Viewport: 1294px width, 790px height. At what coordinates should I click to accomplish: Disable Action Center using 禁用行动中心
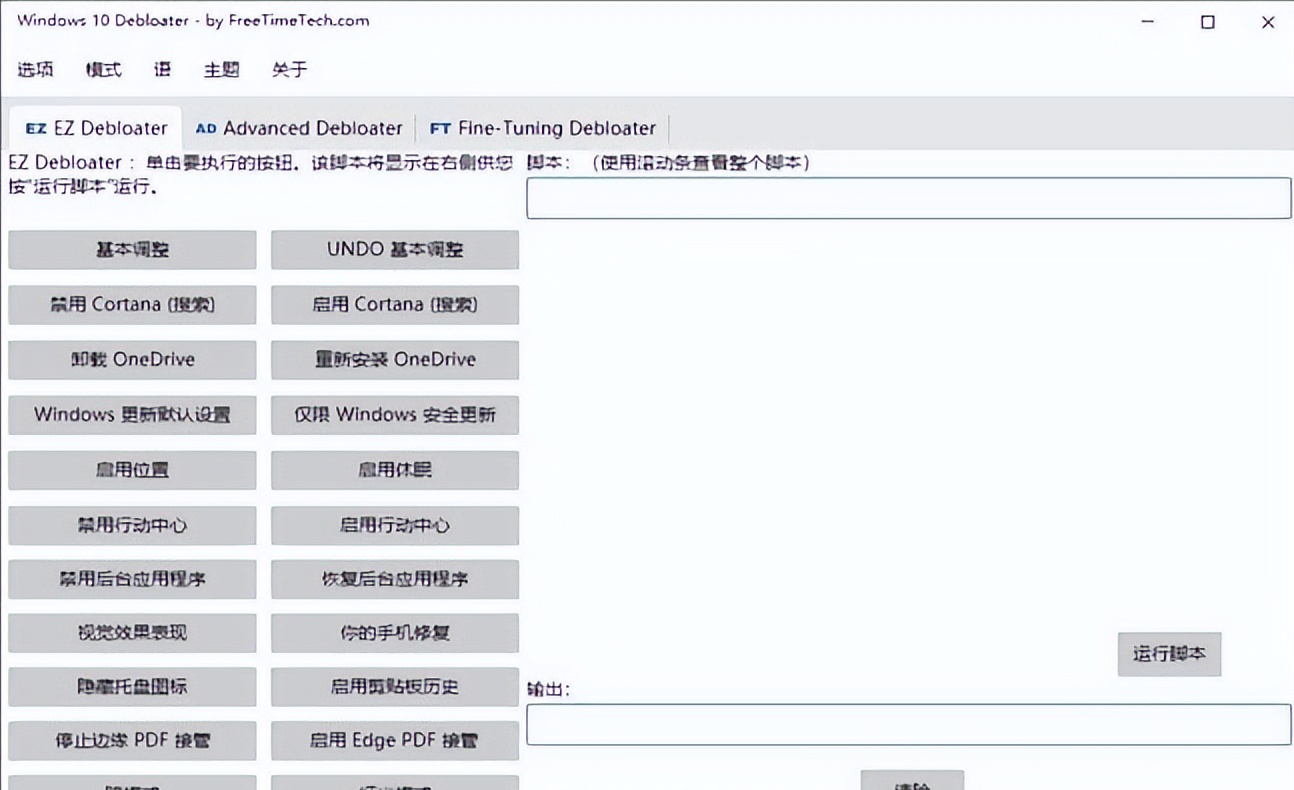131,525
